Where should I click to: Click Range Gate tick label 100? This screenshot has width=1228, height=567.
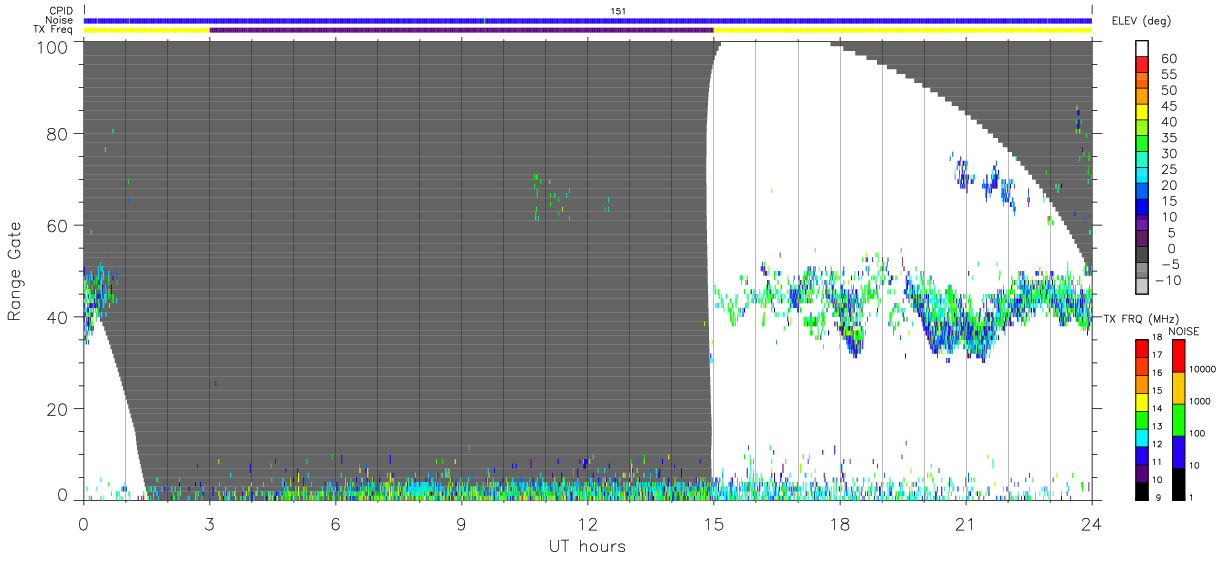coord(52,46)
